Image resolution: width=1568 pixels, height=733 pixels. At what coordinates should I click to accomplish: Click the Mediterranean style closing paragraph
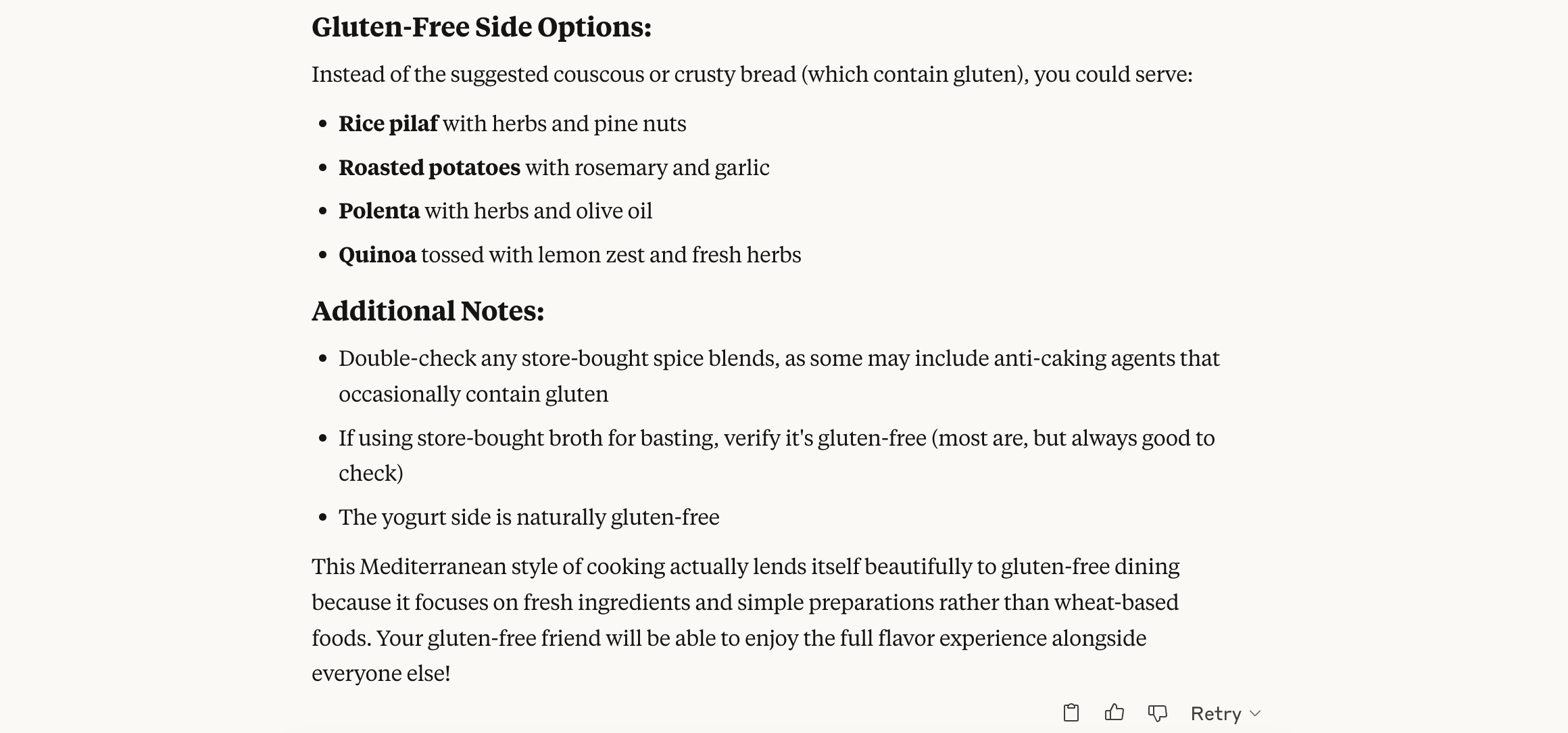coord(745,619)
